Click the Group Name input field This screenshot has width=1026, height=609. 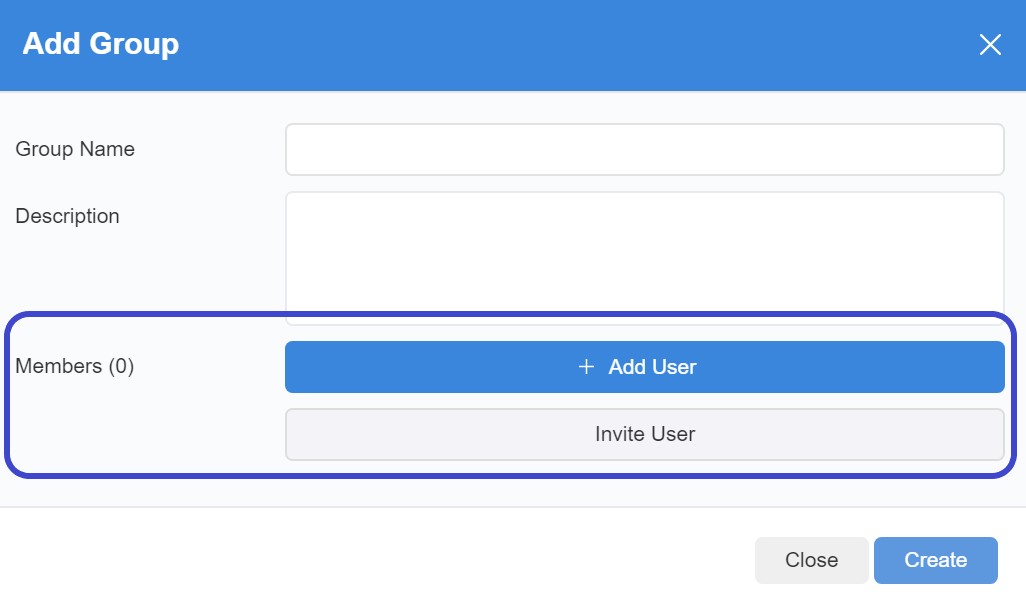(x=645, y=149)
